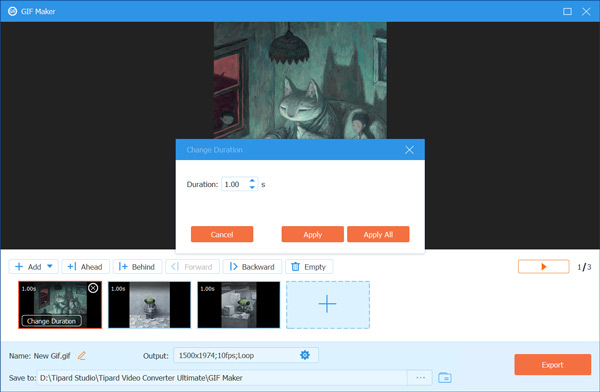Play the GIF preview
Image resolution: width=600 pixels, height=392 pixels.
pos(543,266)
